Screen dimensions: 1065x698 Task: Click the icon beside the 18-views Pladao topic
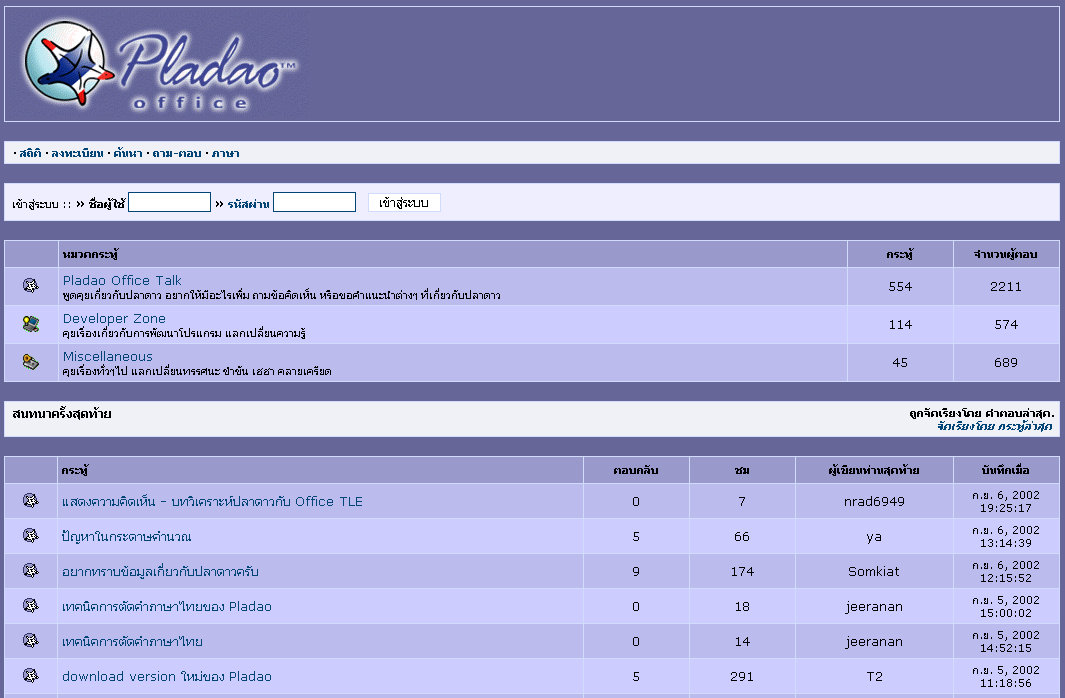click(31, 606)
